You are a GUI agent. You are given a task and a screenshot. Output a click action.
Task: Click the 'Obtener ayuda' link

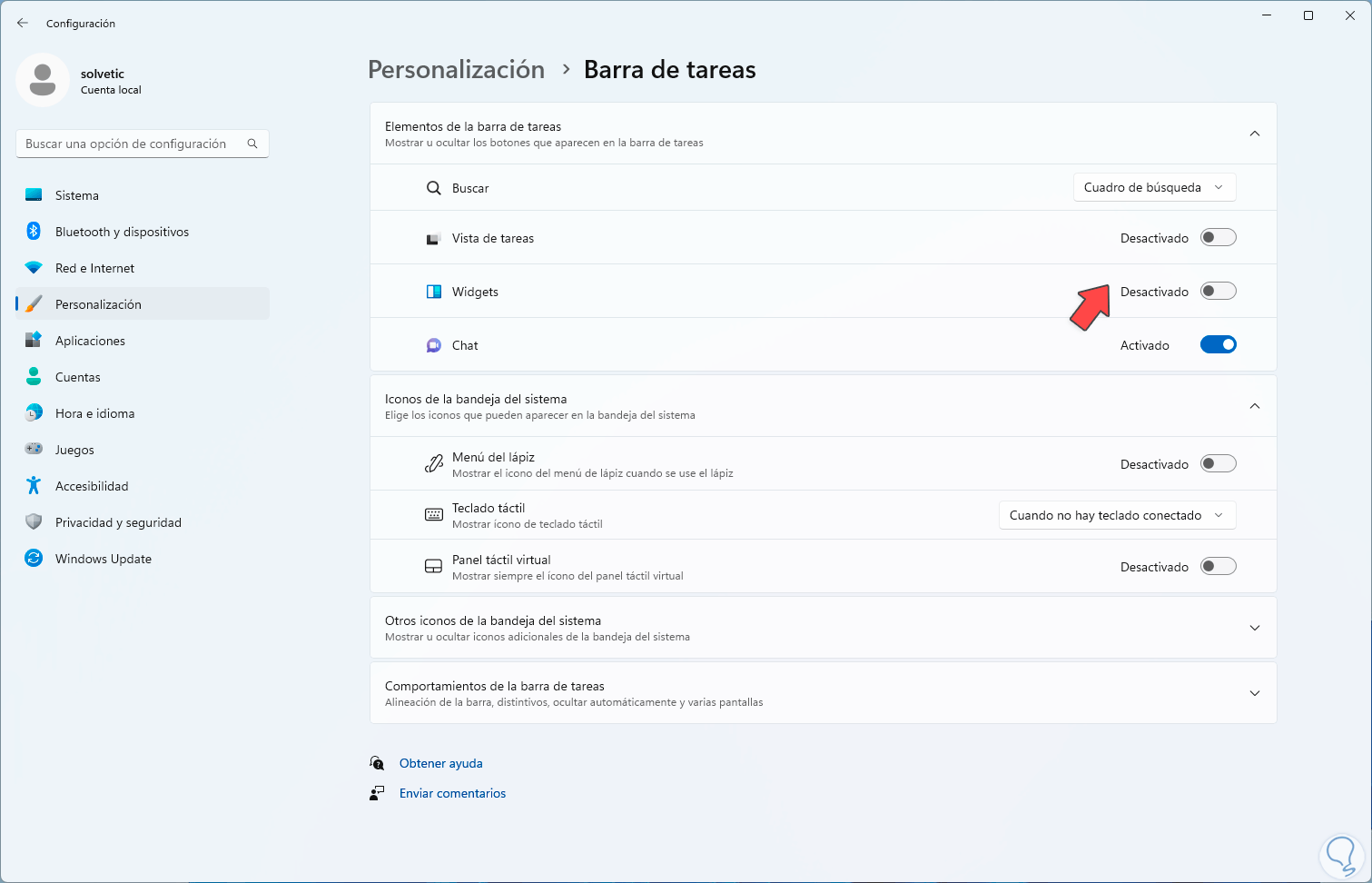(x=441, y=763)
